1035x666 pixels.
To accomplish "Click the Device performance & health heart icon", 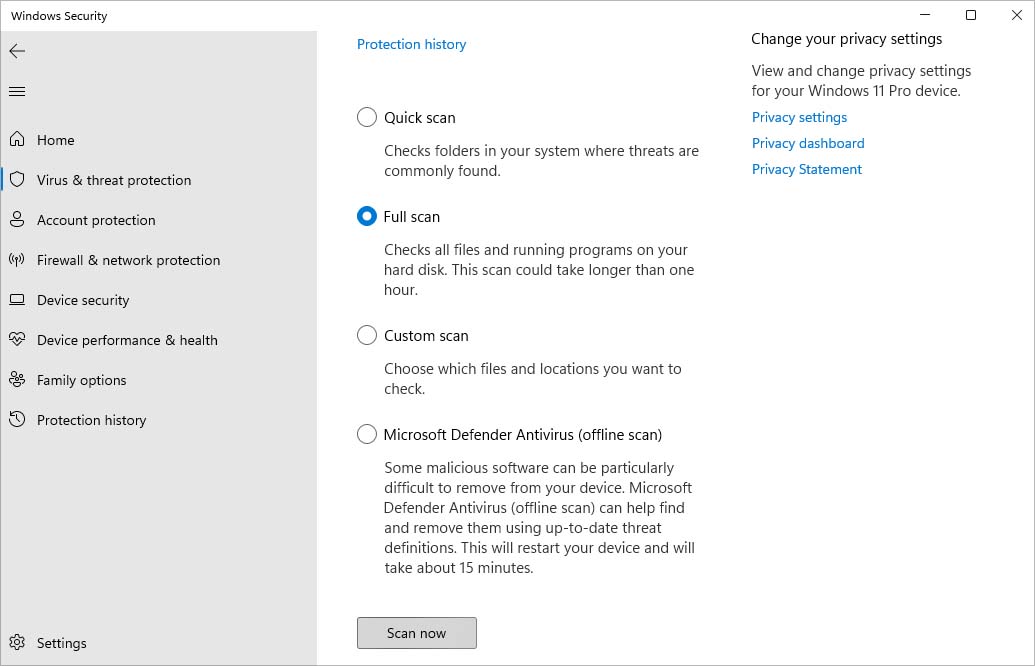I will pyautogui.click(x=17, y=340).
